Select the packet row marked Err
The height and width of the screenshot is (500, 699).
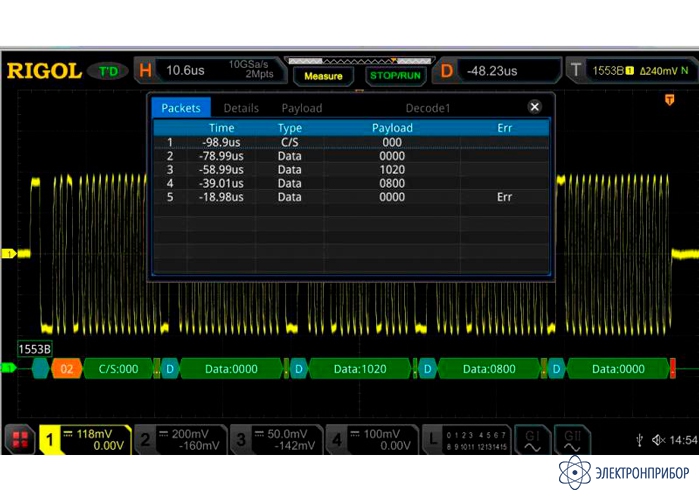[x=351, y=197]
